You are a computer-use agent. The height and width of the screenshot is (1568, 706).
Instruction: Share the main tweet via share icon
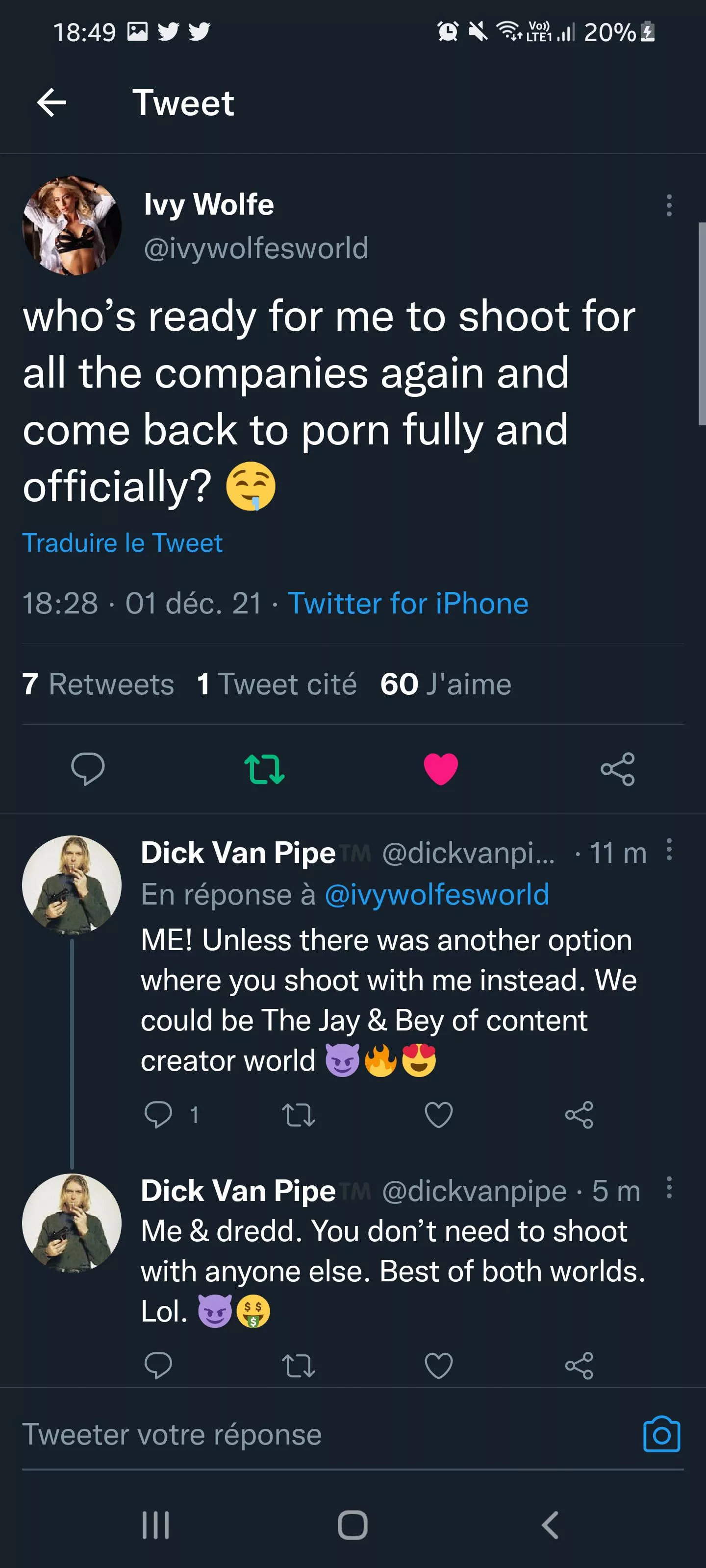(617, 769)
